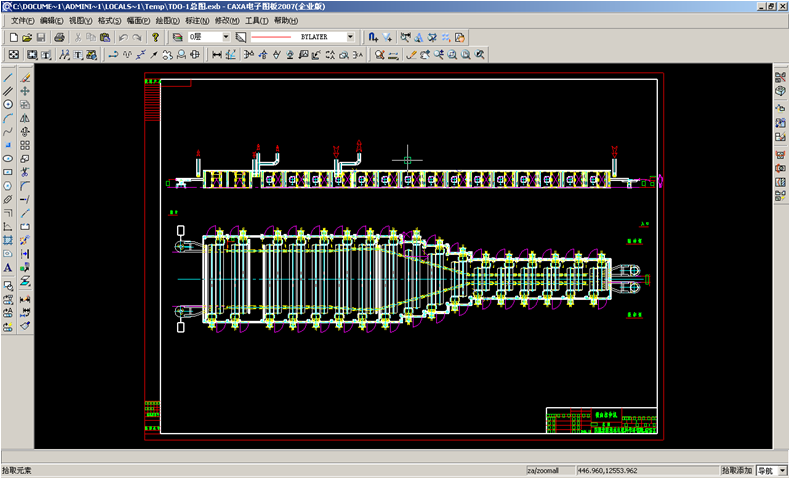Click the yellow help question mark icon

(x=155, y=37)
